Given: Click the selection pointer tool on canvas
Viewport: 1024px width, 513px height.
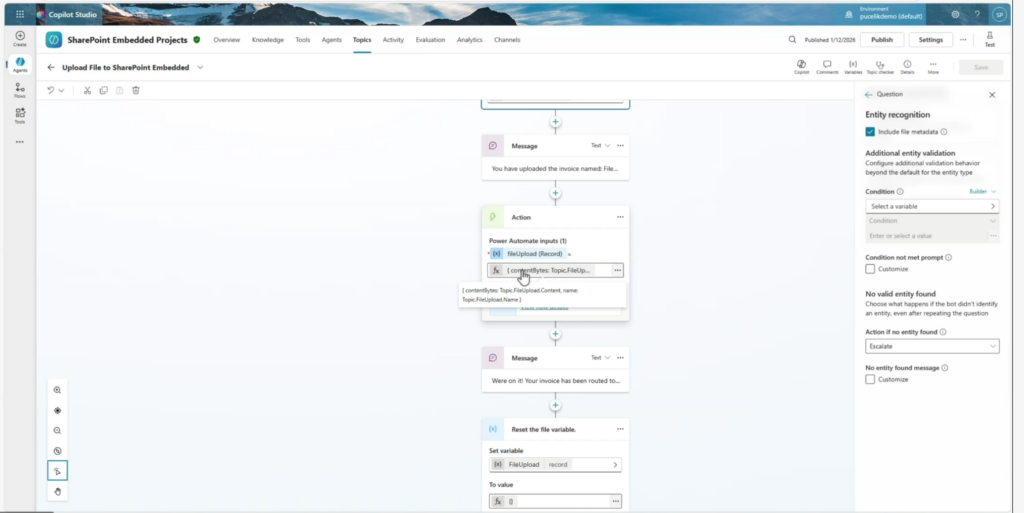Looking at the screenshot, I should click(x=57, y=471).
